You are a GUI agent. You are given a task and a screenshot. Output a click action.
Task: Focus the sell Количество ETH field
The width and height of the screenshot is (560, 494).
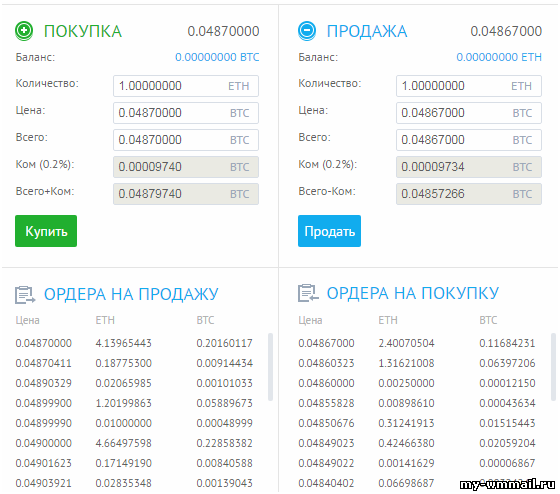point(469,86)
